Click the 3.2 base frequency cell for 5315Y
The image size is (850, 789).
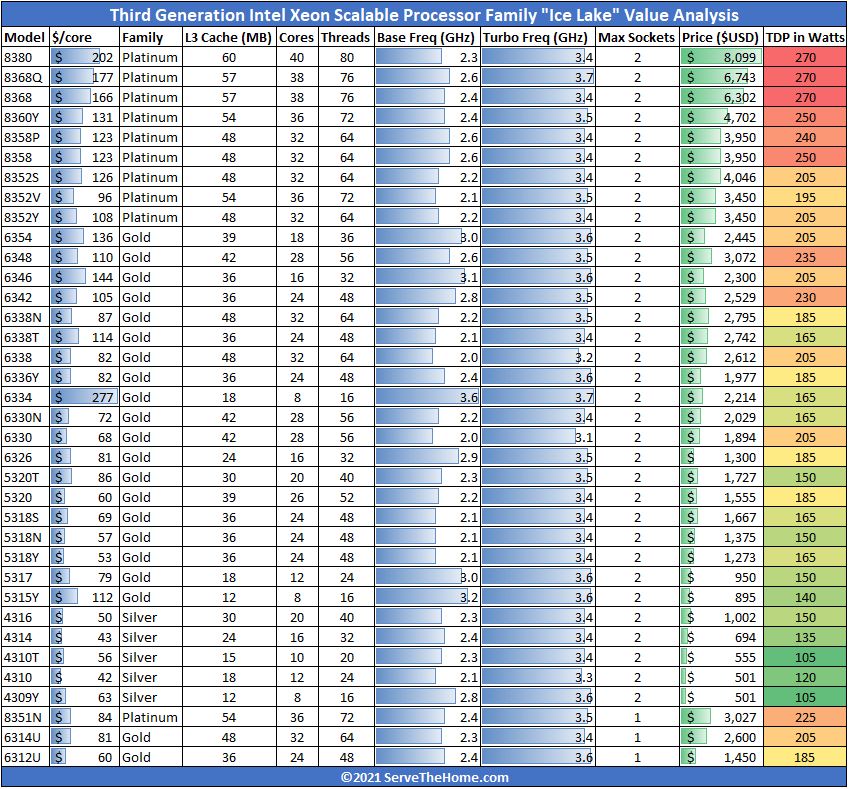pos(426,598)
